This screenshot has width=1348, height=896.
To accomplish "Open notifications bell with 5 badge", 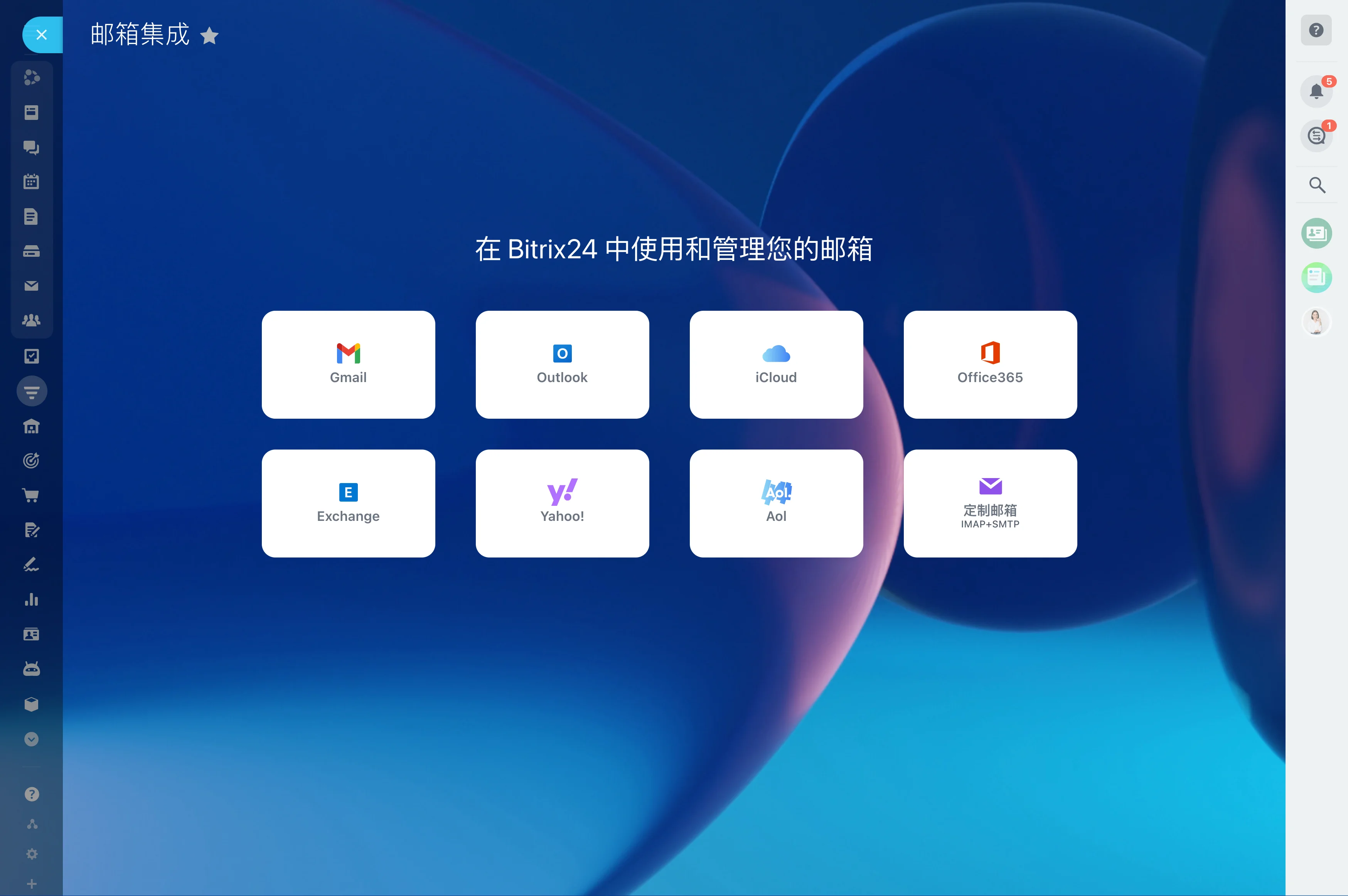I will [x=1316, y=91].
